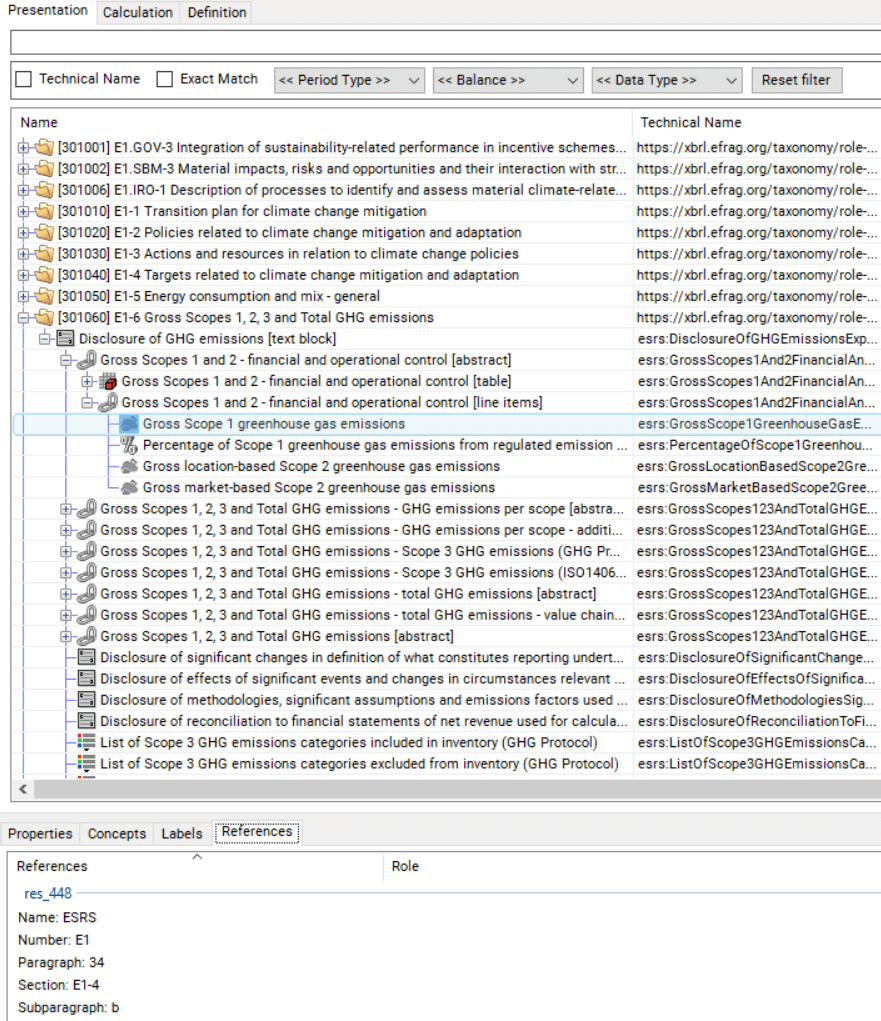Open the Definition tab

pyautogui.click(x=217, y=12)
